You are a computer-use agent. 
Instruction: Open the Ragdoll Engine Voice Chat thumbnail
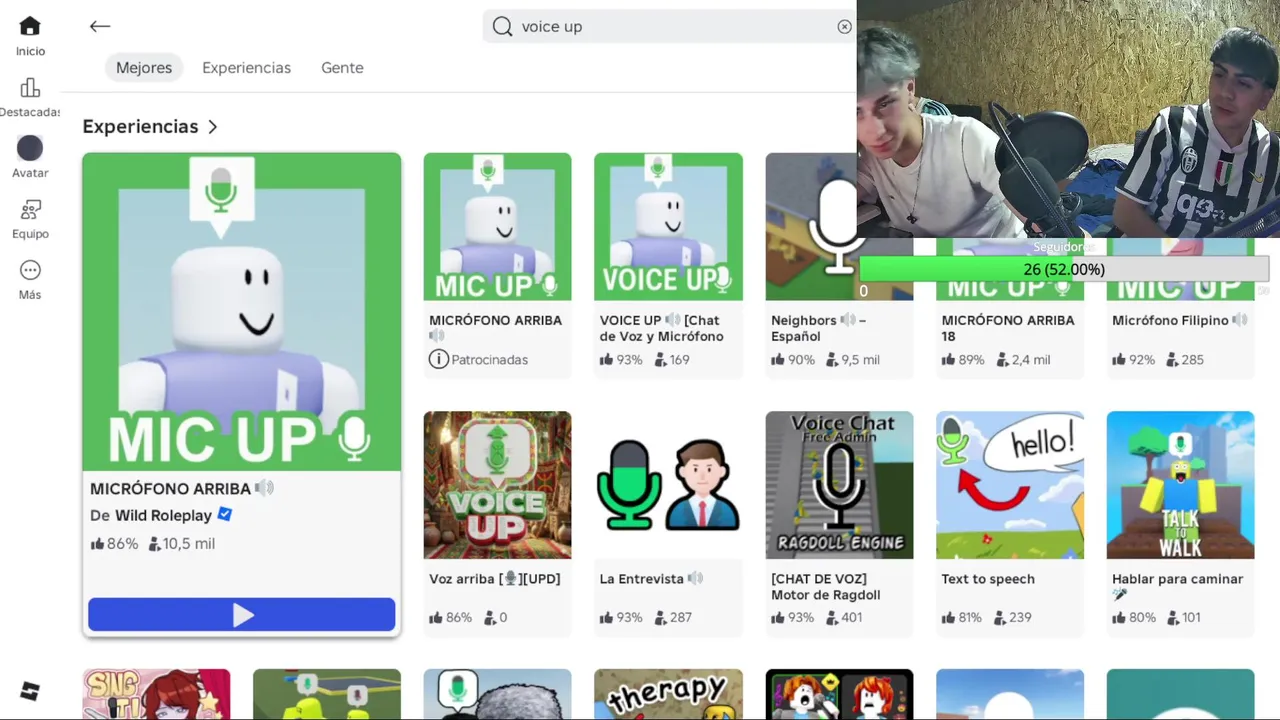click(x=839, y=485)
